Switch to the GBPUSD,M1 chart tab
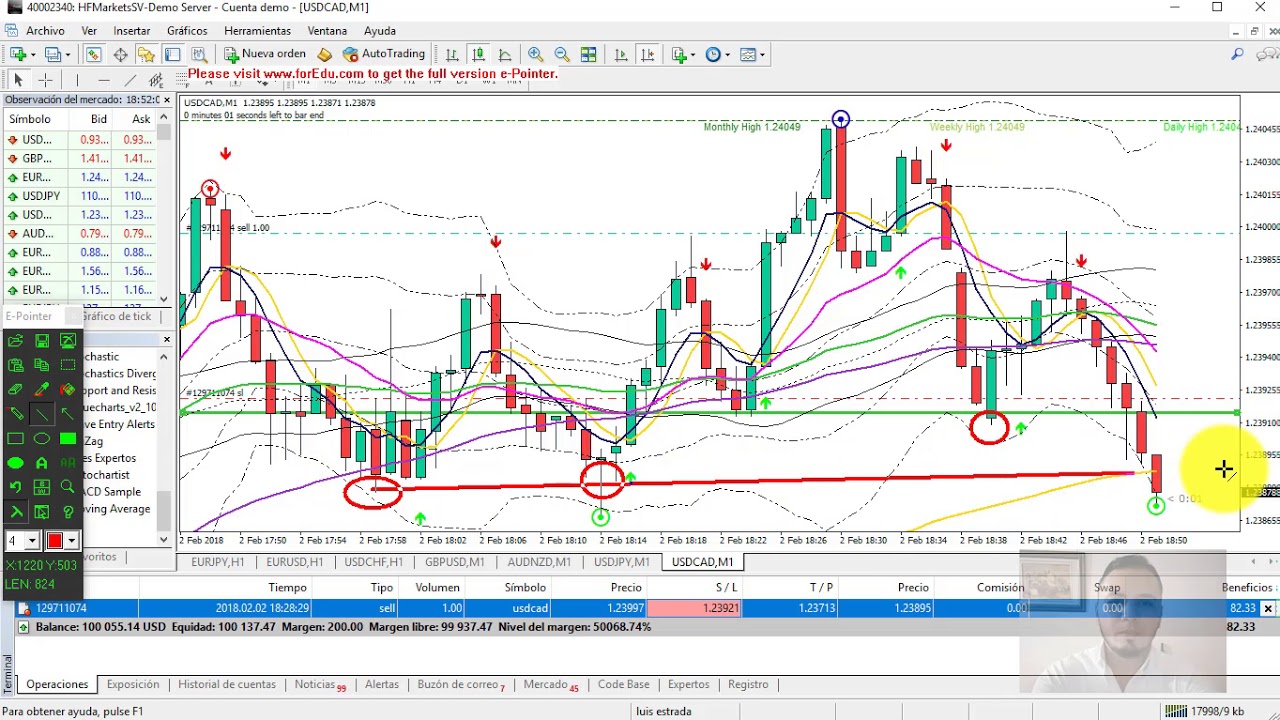Image resolution: width=1280 pixels, height=720 pixels. pyautogui.click(x=454, y=562)
